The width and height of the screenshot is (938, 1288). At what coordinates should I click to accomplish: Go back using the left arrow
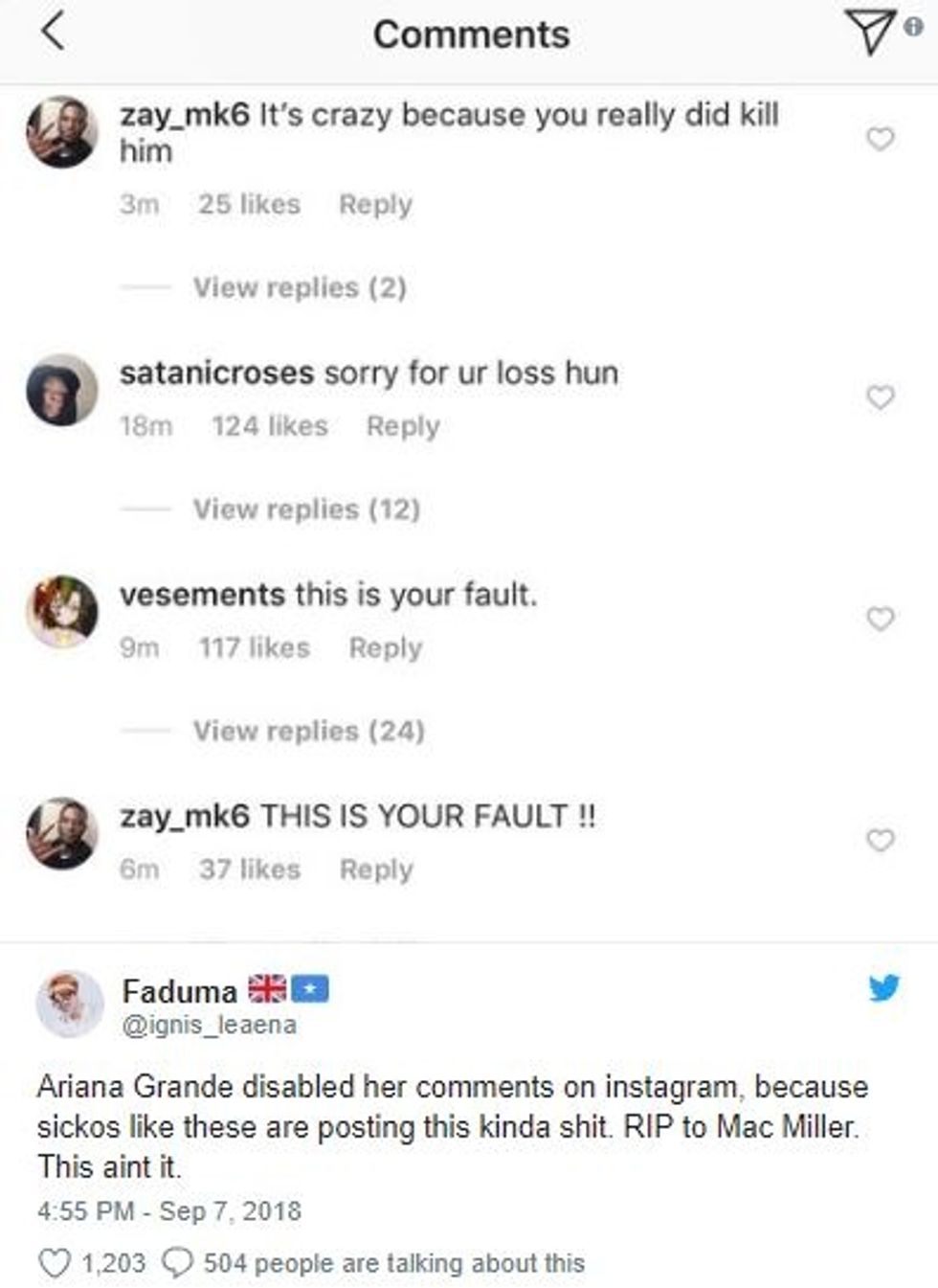55,32
